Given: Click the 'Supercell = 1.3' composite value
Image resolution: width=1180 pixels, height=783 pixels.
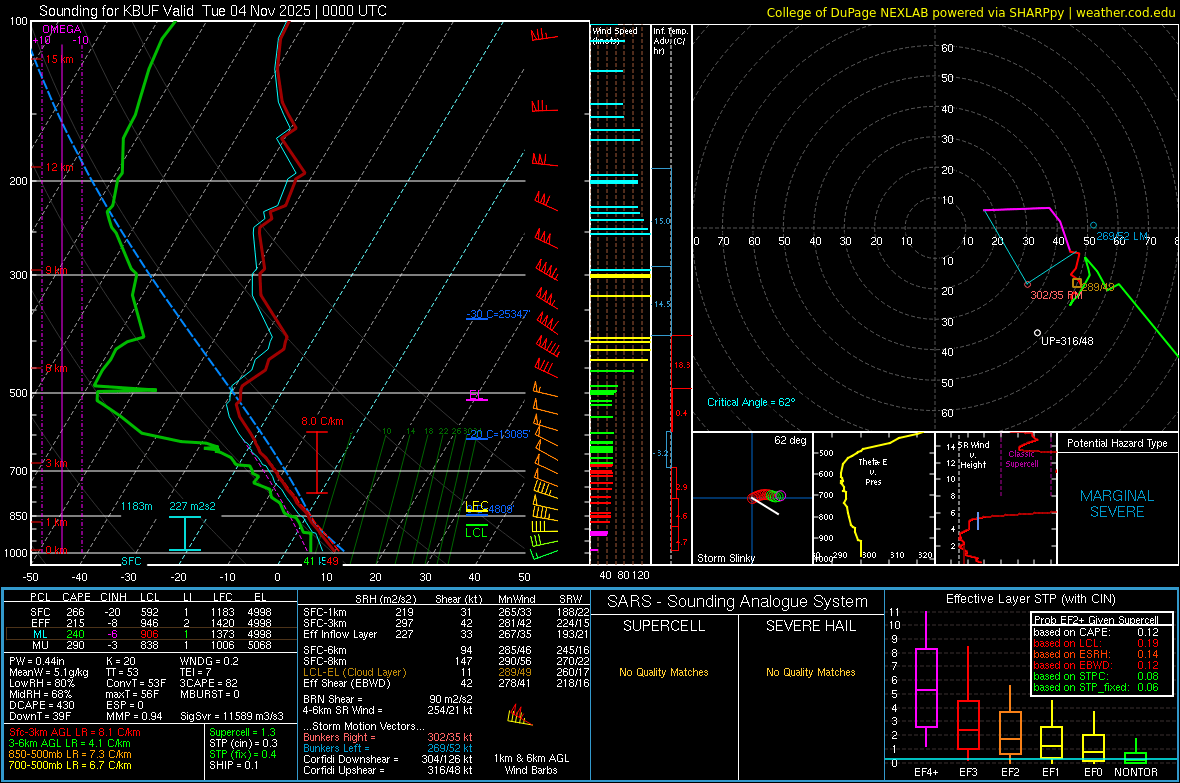Looking at the screenshot, I should coord(242,732).
